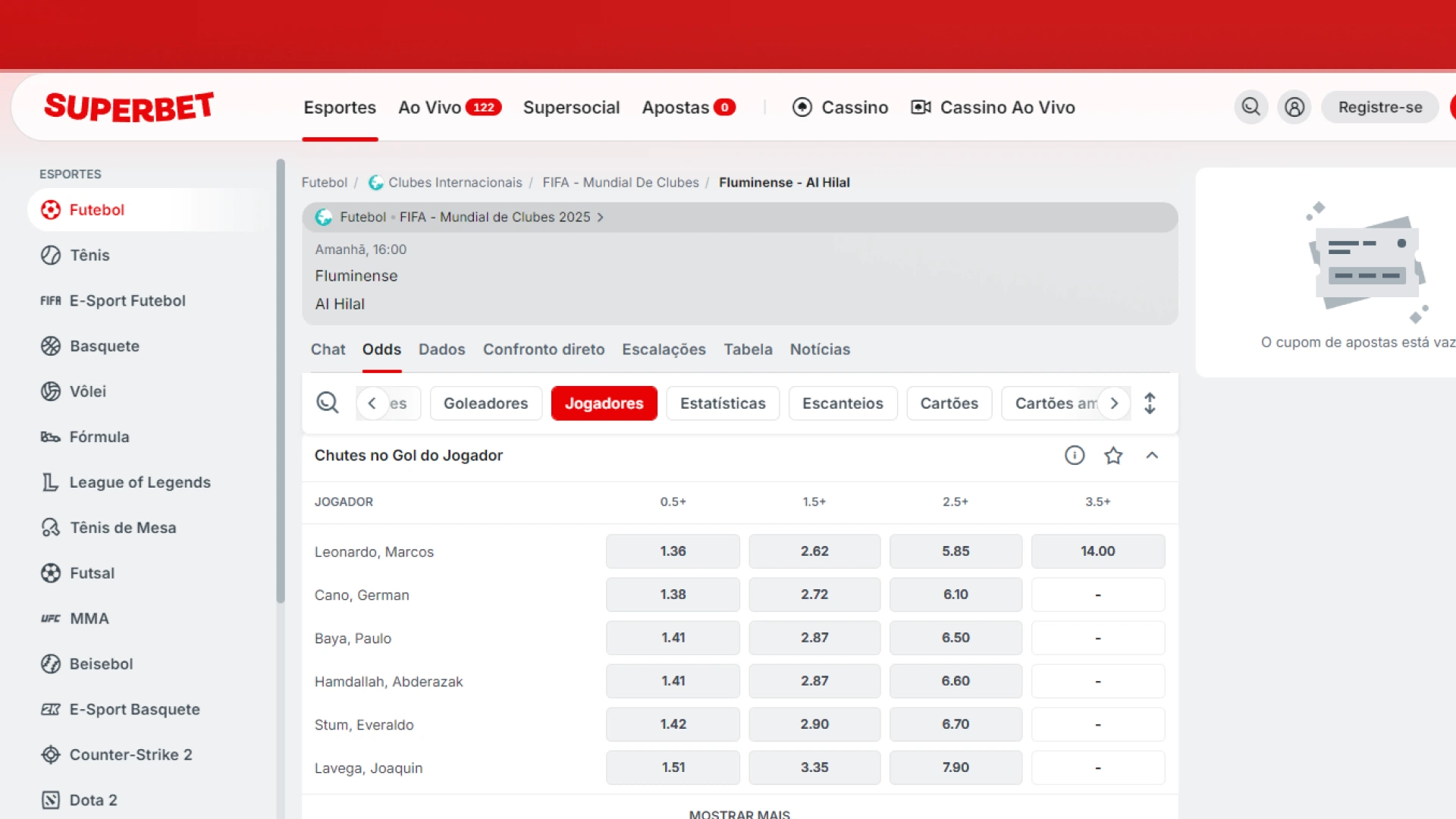
Task: Filter markets by Estatísticas
Action: (723, 403)
